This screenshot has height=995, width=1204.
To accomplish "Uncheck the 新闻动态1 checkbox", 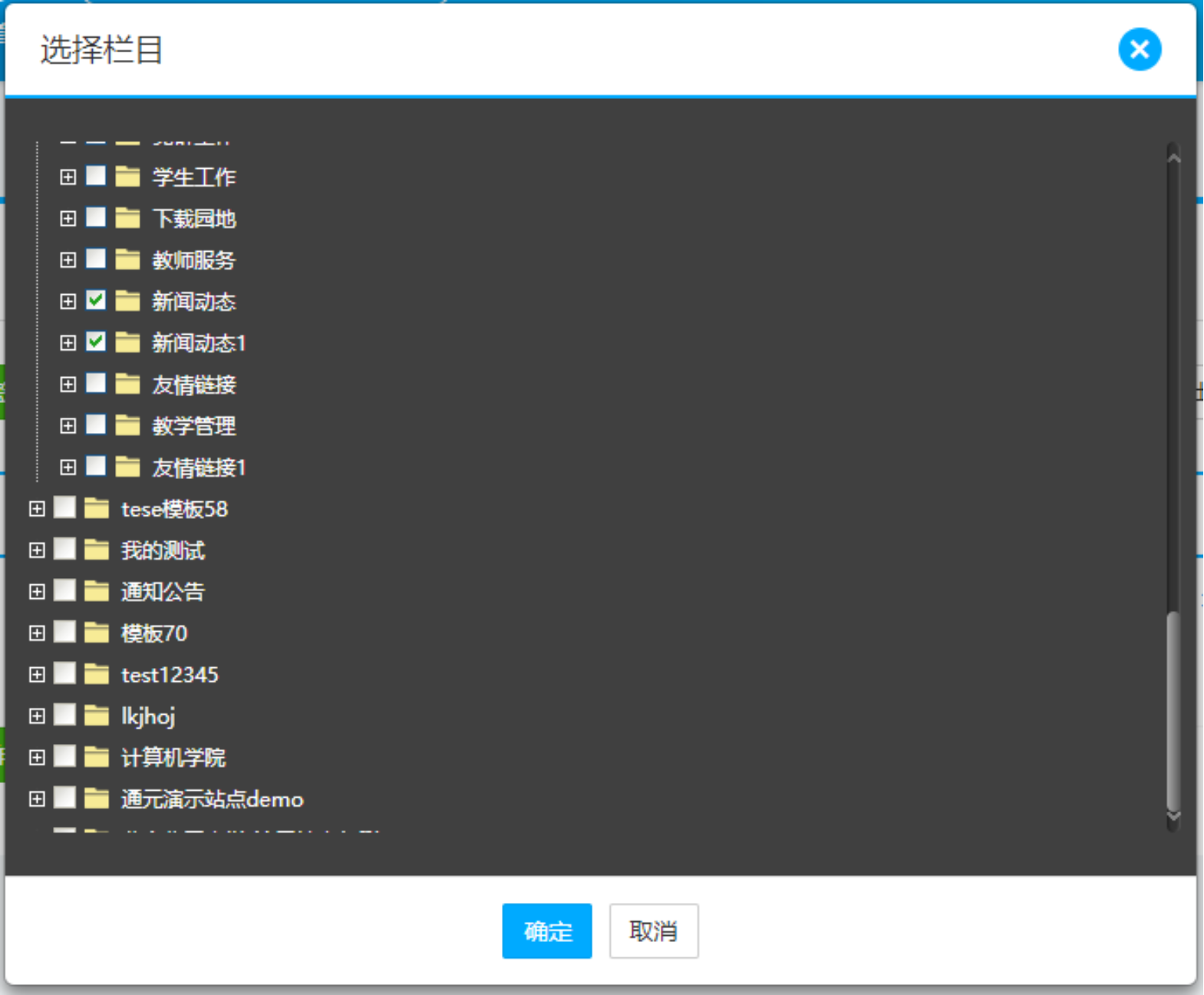I will click(96, 342).
